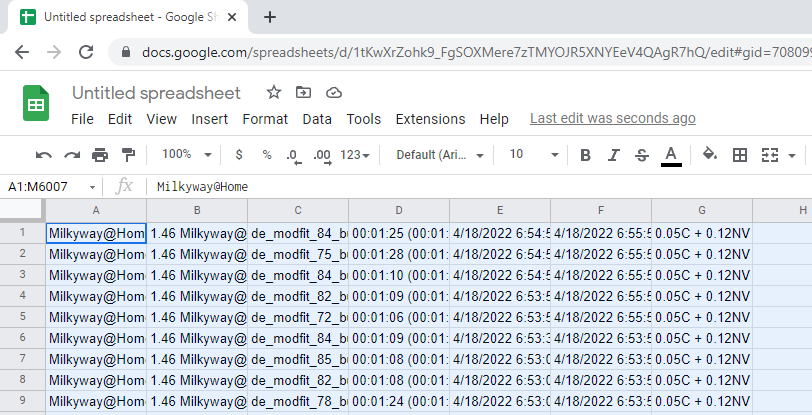
Task: Open the Last edit was seconds ago link
Action: tap(613, 119)
